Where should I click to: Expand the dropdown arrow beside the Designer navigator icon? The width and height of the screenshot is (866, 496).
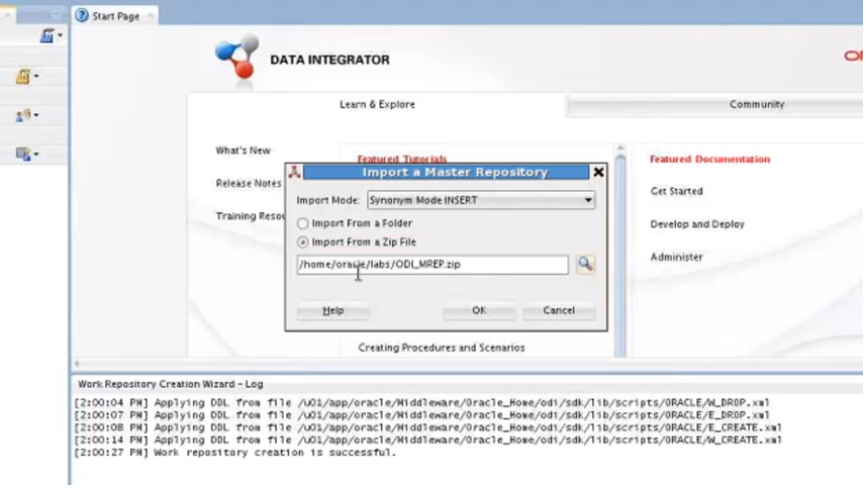coord(60,37)
